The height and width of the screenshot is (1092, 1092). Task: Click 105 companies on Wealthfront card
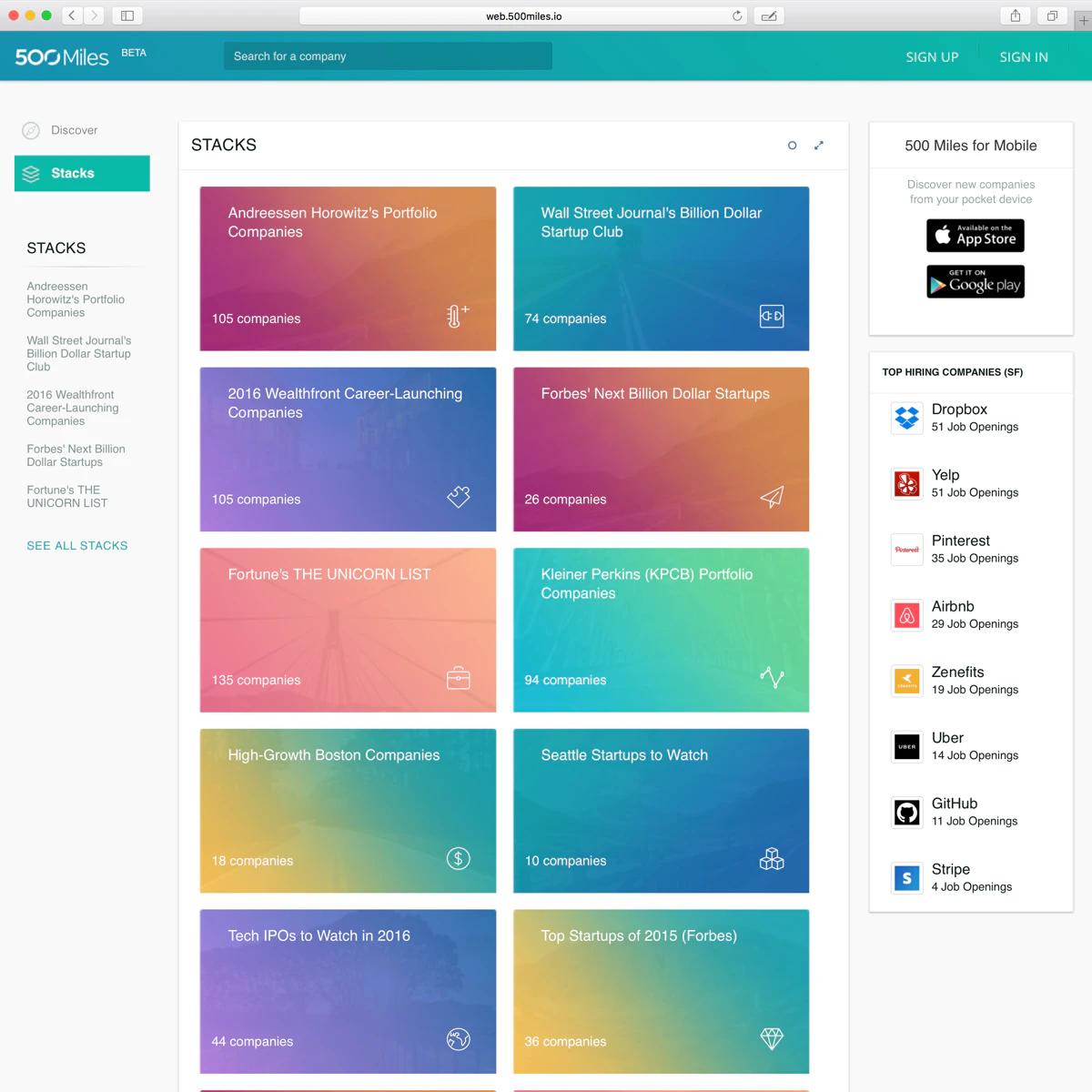point(256,500)
